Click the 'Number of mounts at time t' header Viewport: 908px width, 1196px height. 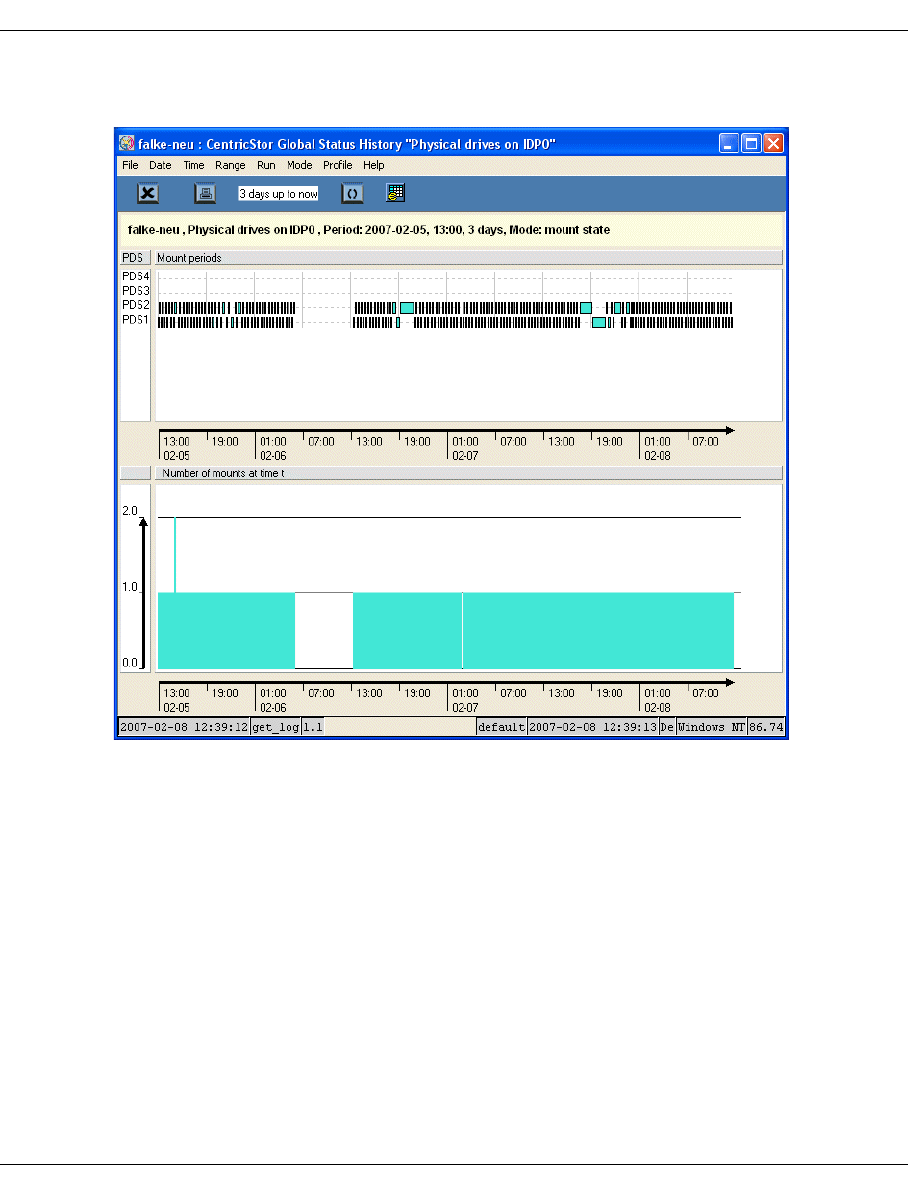(x=468, y=473)
